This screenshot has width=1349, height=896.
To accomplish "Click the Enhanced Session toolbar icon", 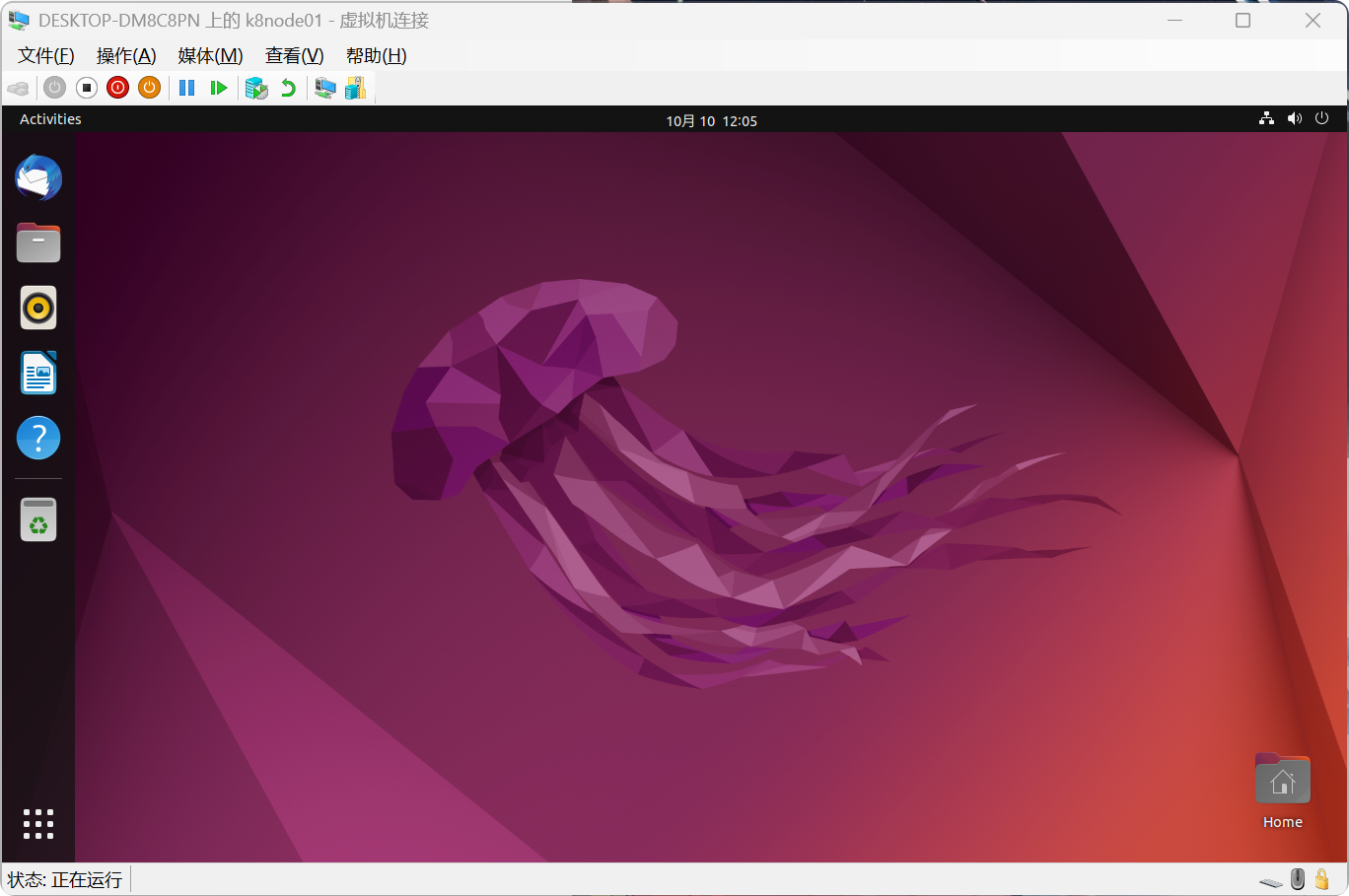I will click(x=324, y=88).
